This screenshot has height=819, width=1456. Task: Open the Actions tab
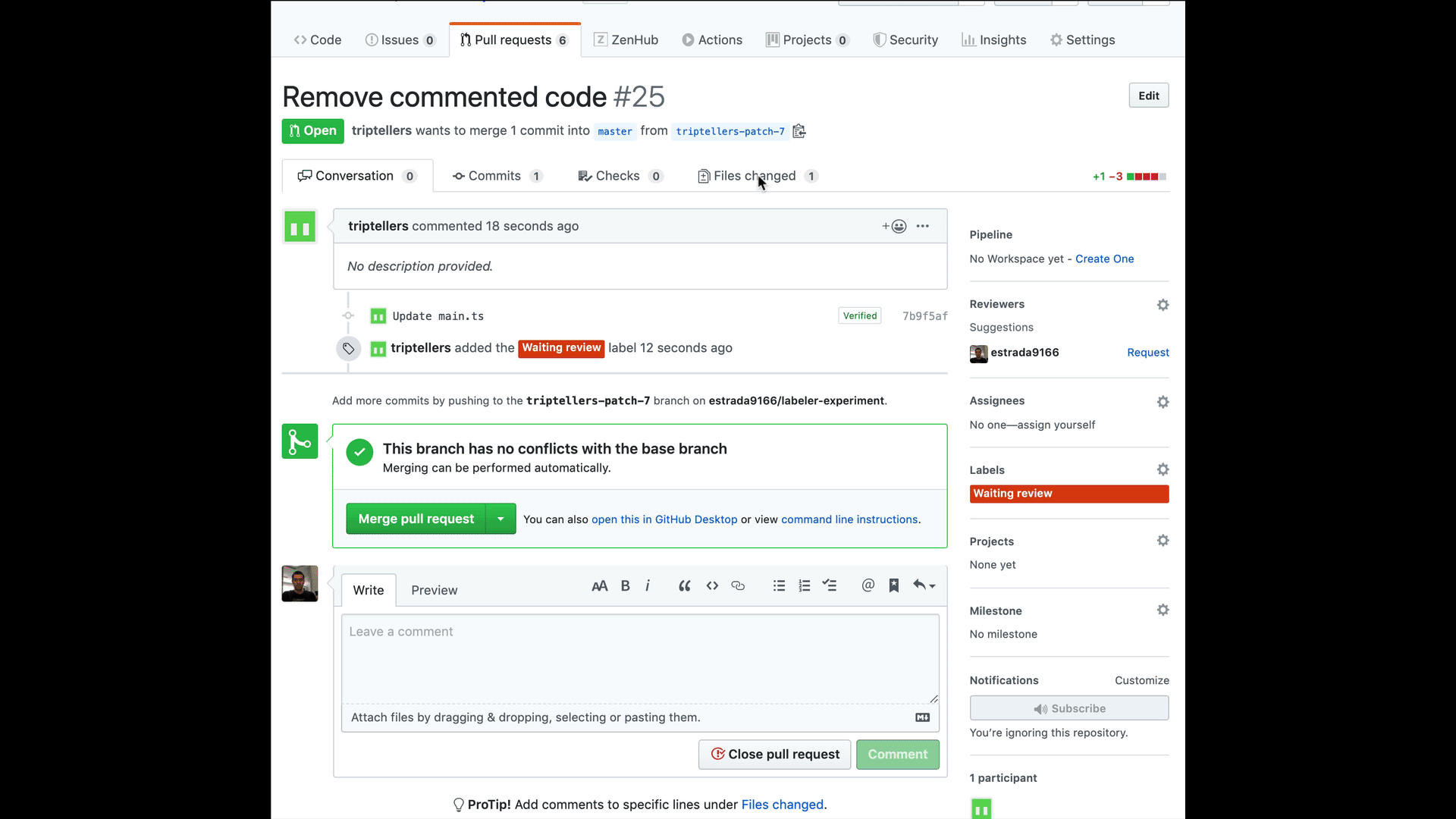click(712, 40)
